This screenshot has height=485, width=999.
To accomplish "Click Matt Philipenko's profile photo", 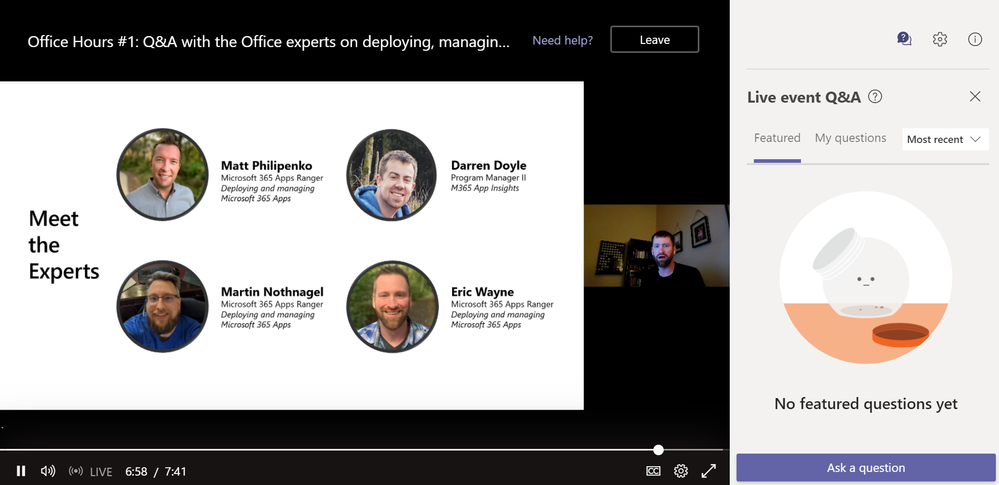I will (x=162, y=175).
